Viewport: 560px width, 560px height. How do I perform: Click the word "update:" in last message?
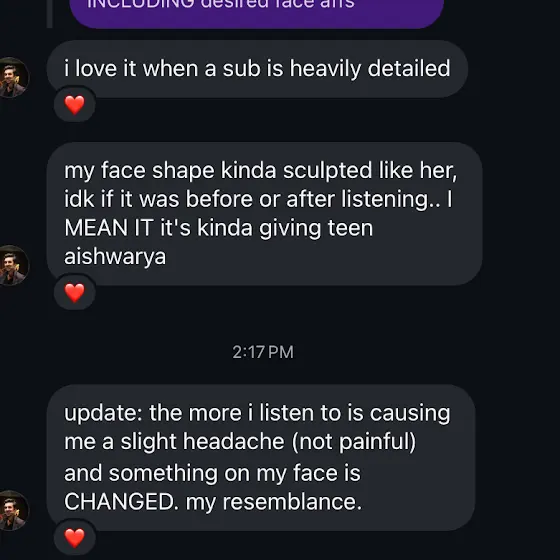coord(104,414)
